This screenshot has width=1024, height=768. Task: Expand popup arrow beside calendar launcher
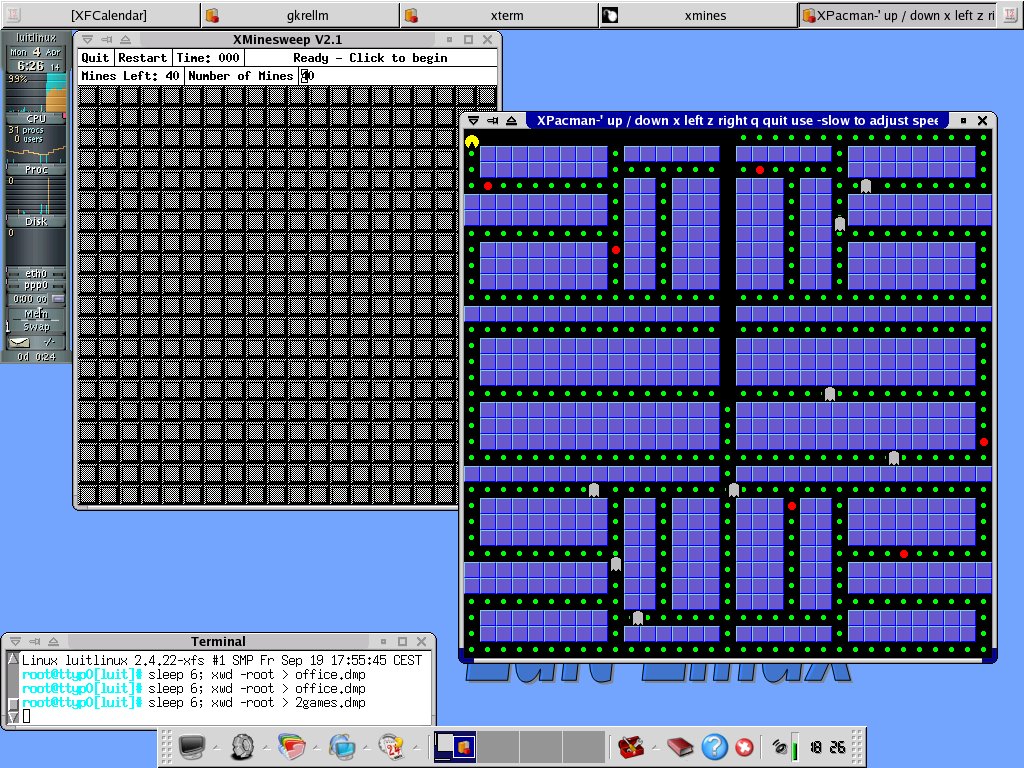coord(416,748)
